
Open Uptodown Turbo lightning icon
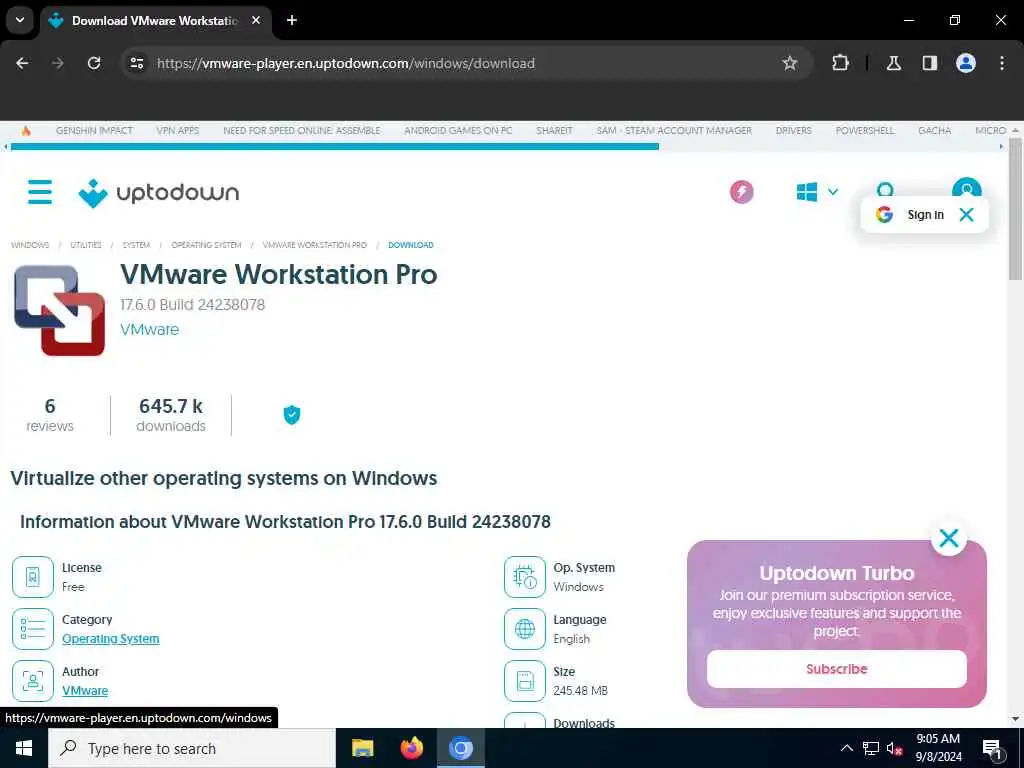click(x=741, y=192)
